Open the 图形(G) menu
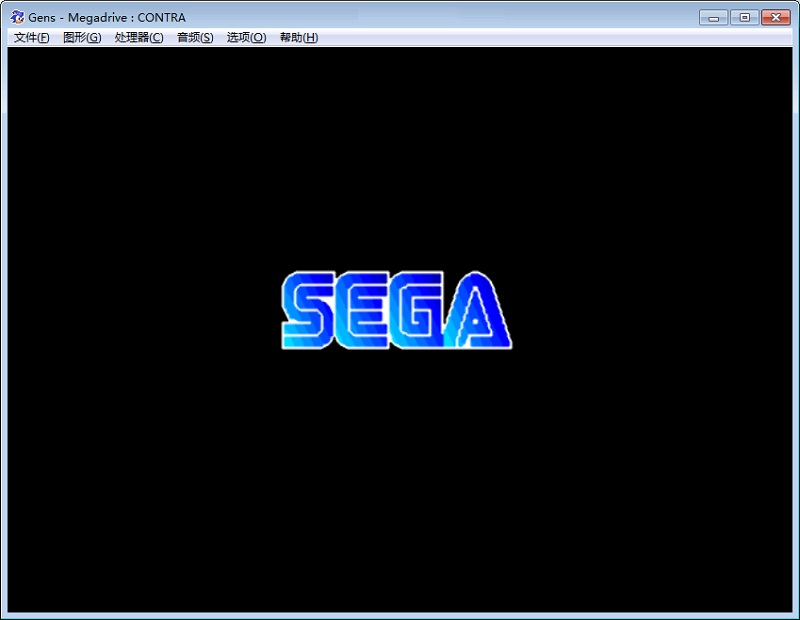Image resolution: width=800 pixels, height=620 pixels. click(82, 37)
